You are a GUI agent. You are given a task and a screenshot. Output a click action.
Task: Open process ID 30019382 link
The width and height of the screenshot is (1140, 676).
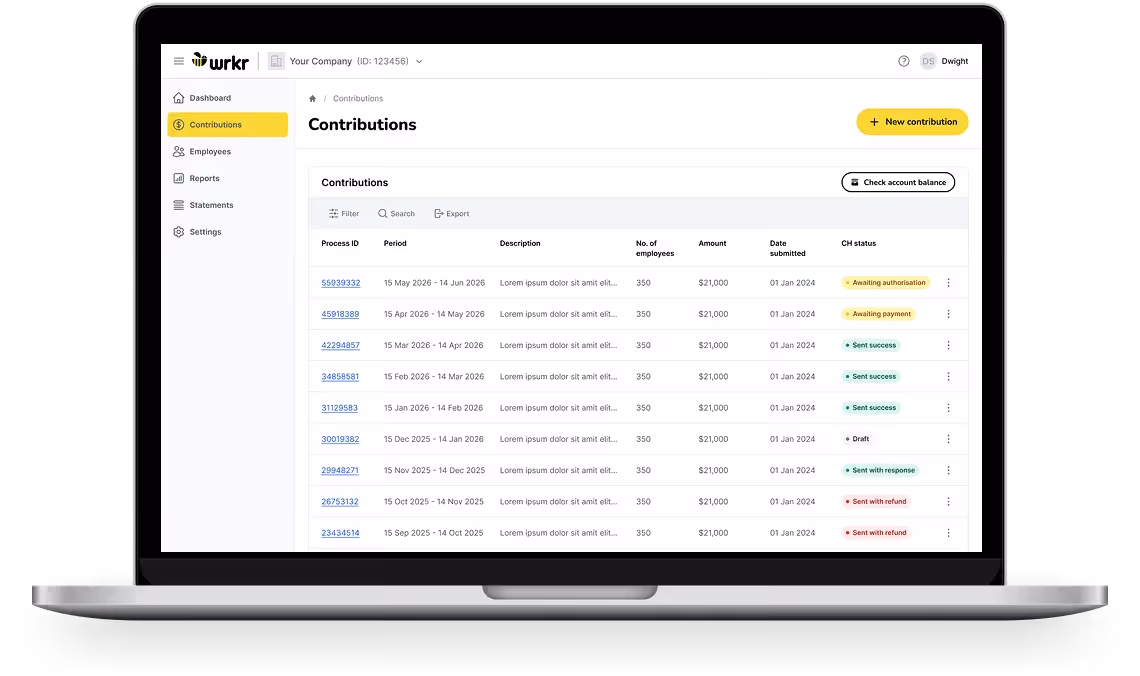point(340,440)
